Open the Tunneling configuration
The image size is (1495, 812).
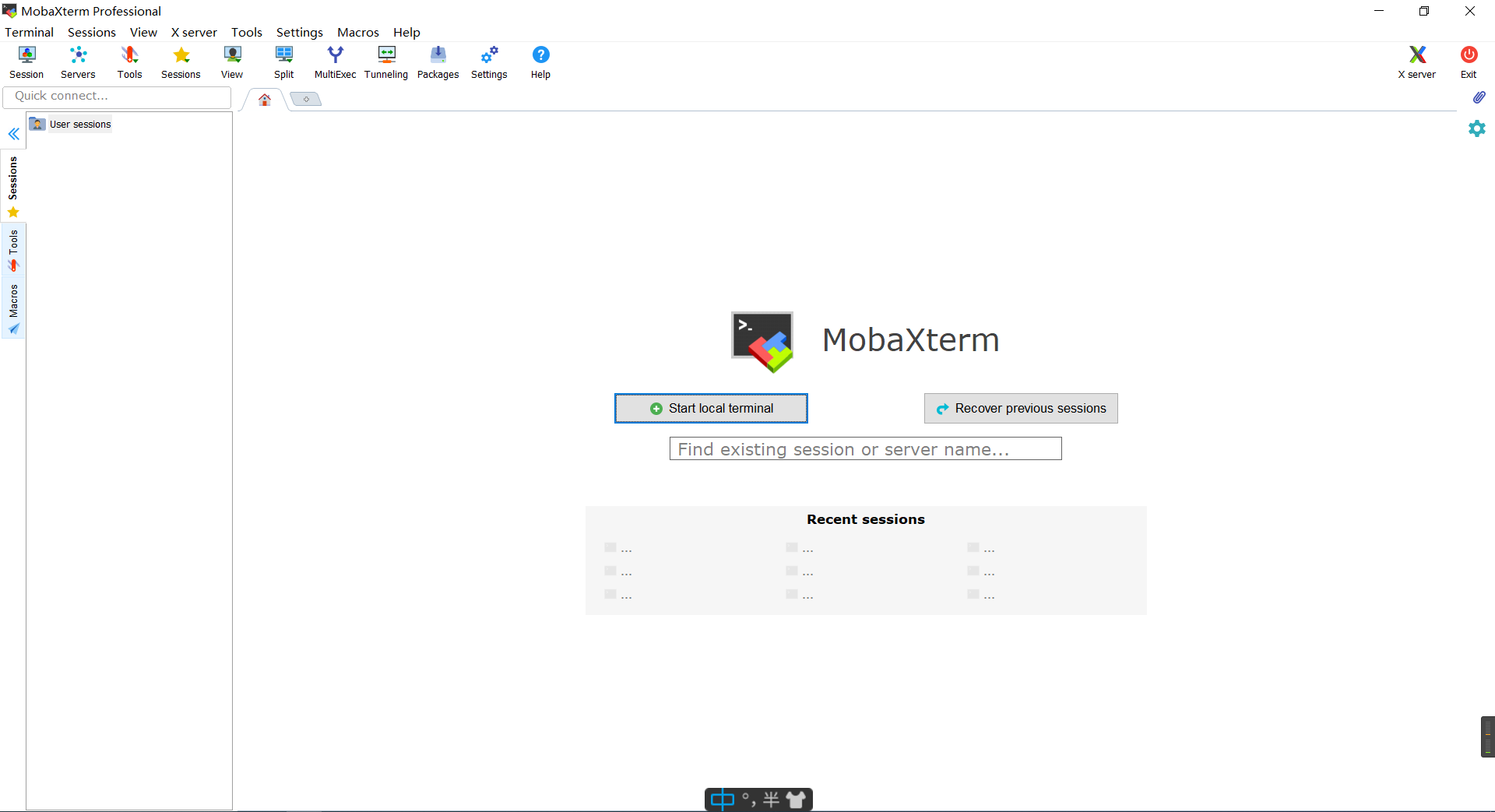[385, 62]
